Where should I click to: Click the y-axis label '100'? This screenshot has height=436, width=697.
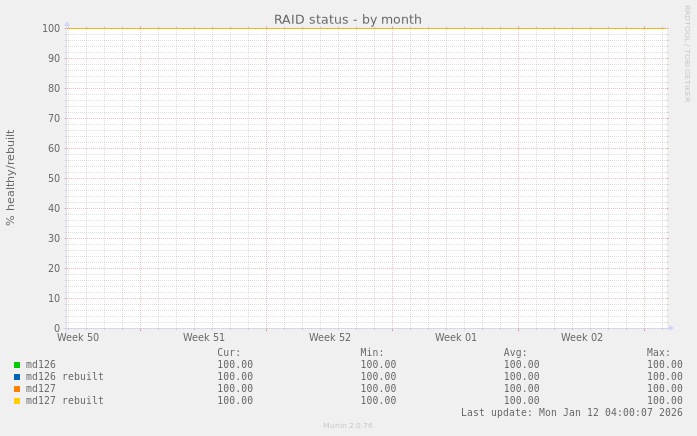[51, 28]
